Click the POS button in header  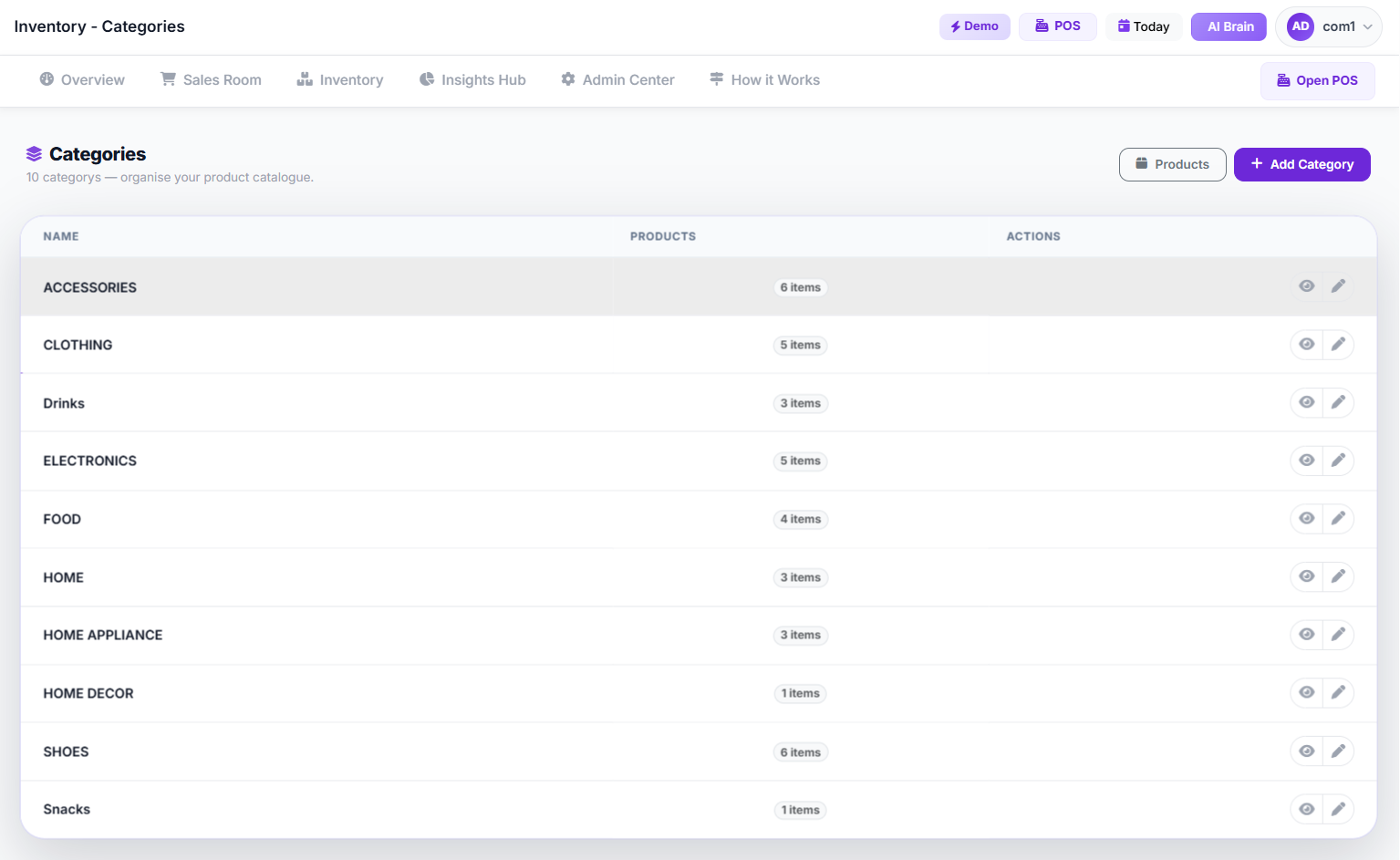(x=1058, y=26)
